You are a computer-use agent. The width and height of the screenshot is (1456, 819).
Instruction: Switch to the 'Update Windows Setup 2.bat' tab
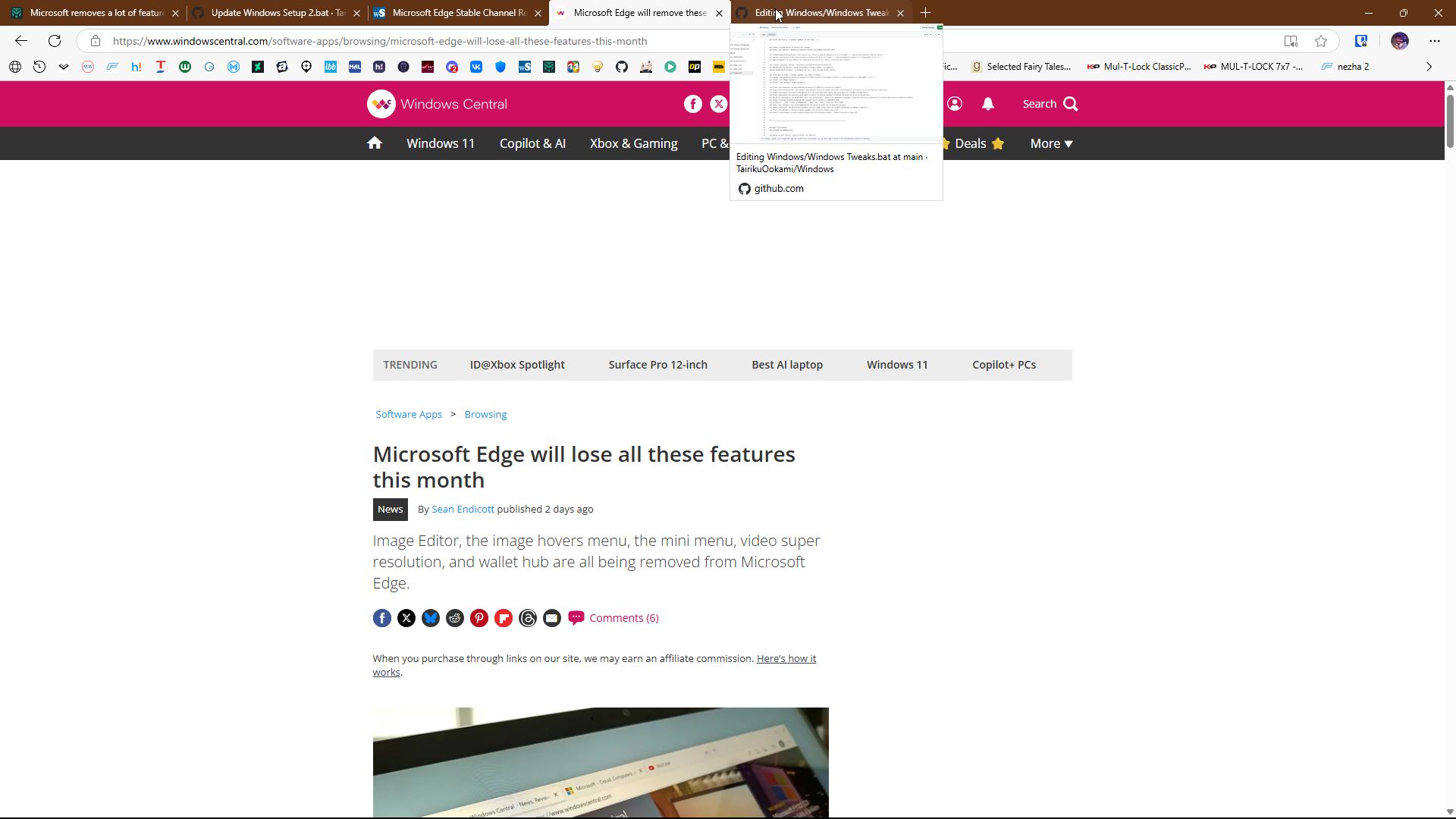pos(276,13)
